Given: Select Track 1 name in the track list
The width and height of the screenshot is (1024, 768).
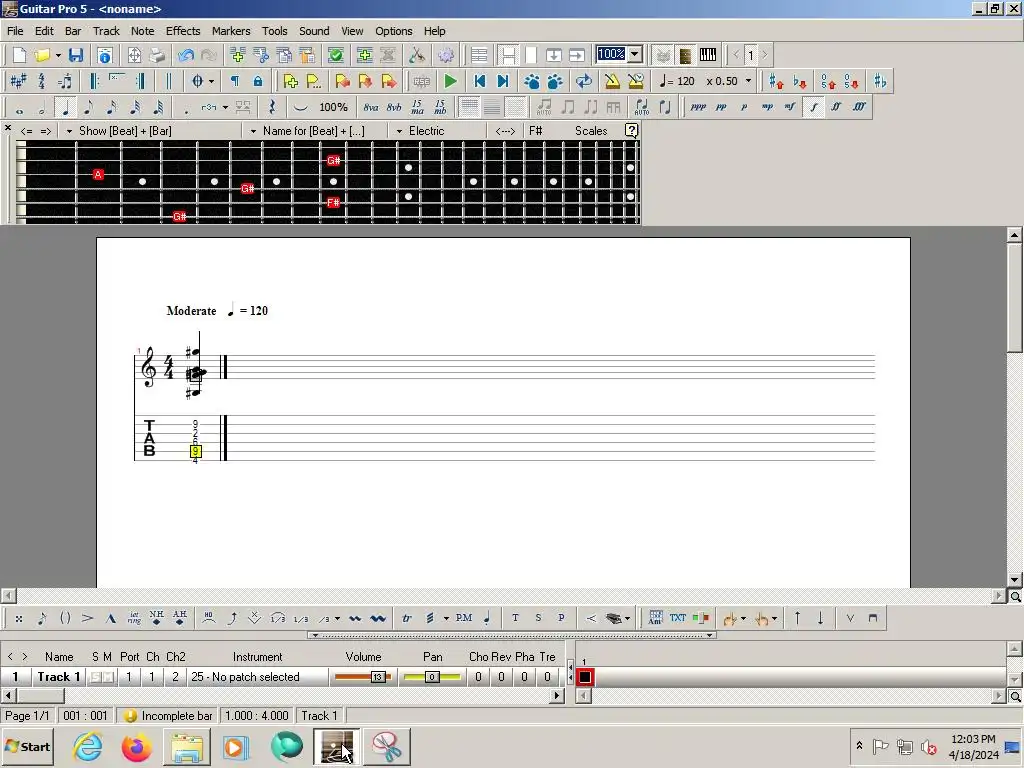Looking at the screenshot, I should coord(58,677).
